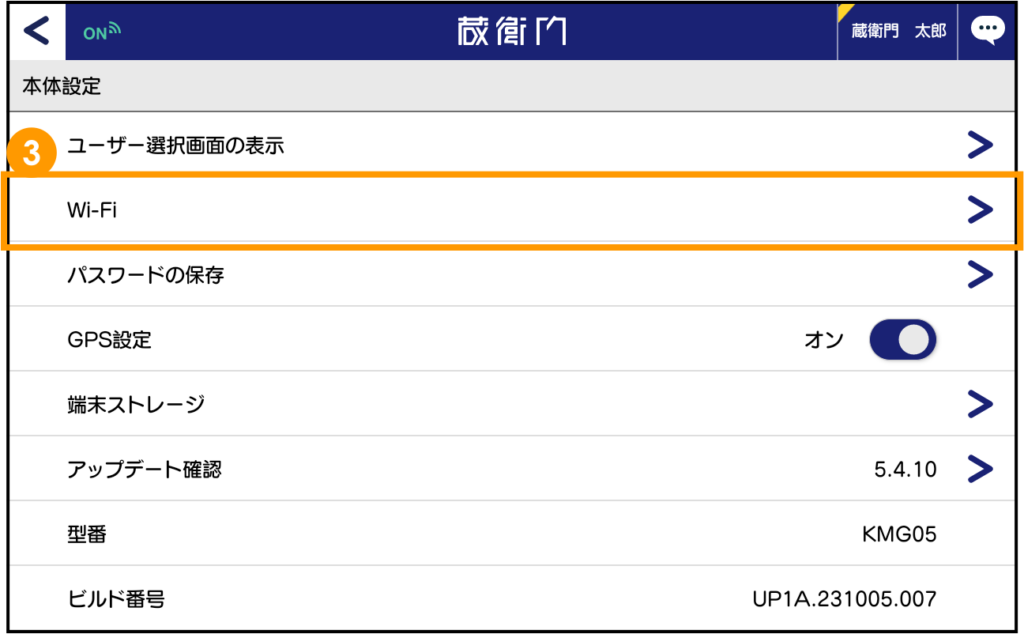Tap the ON connection status icon

(x=101, y=31)
